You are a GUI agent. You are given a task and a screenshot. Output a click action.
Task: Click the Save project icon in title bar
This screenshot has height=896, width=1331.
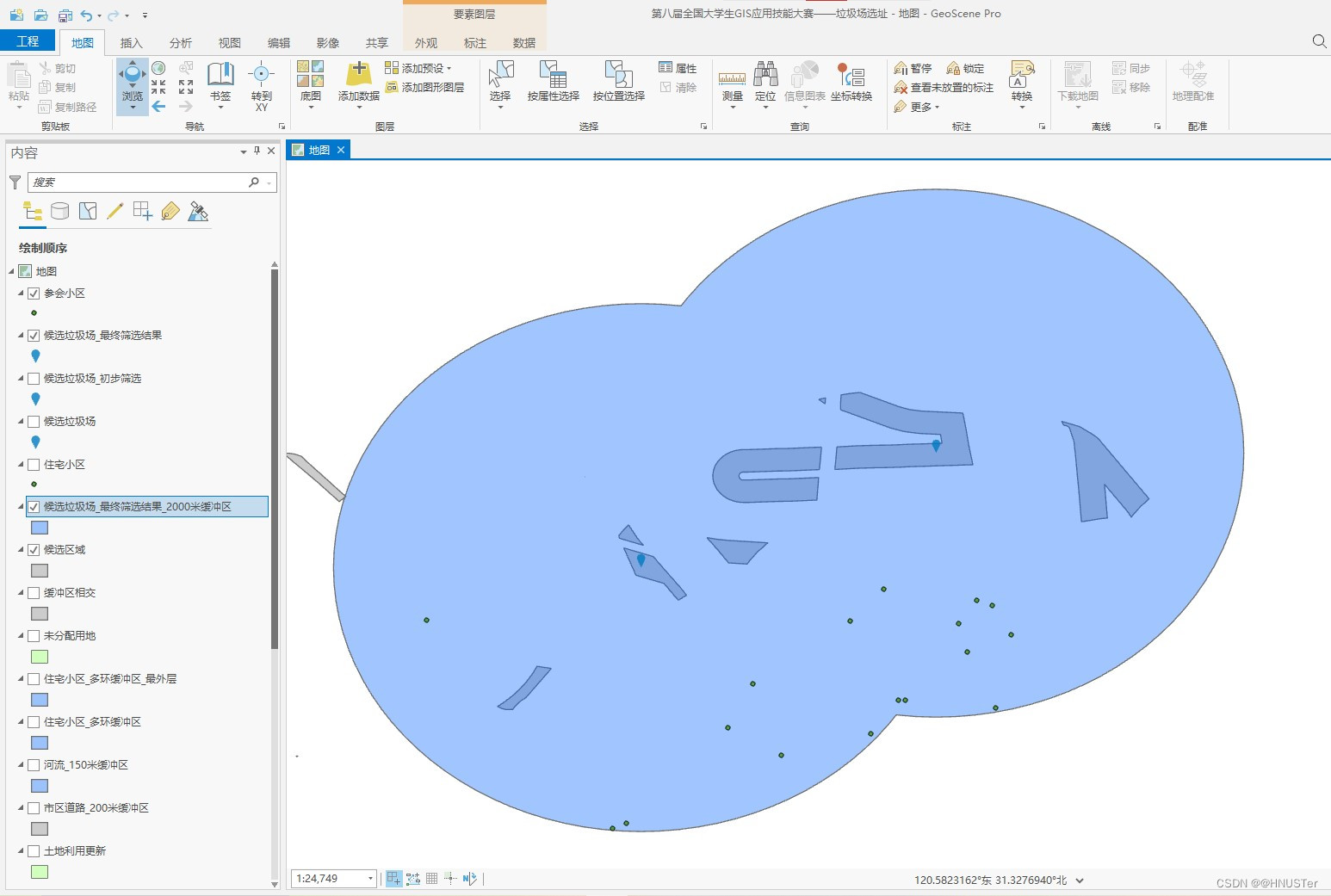click(65, 15)
